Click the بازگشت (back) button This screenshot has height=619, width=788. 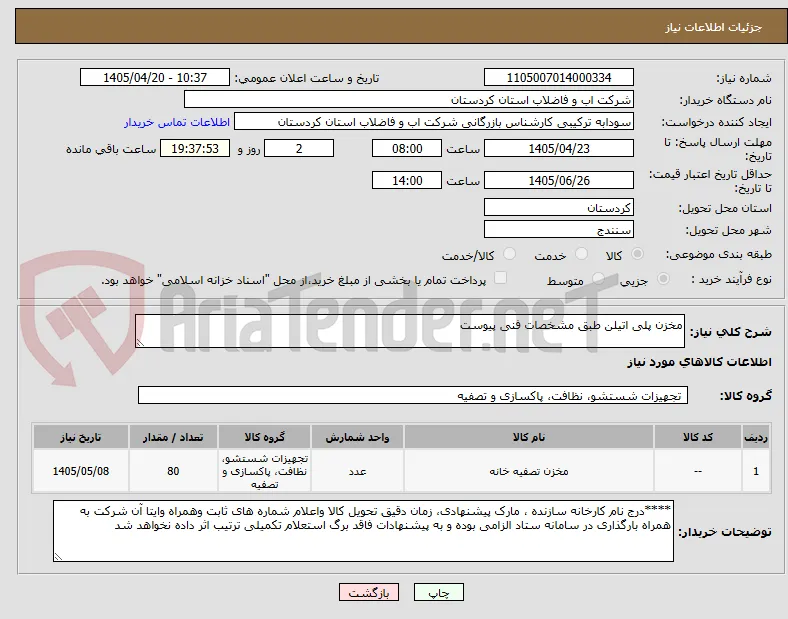click(369, 592)
